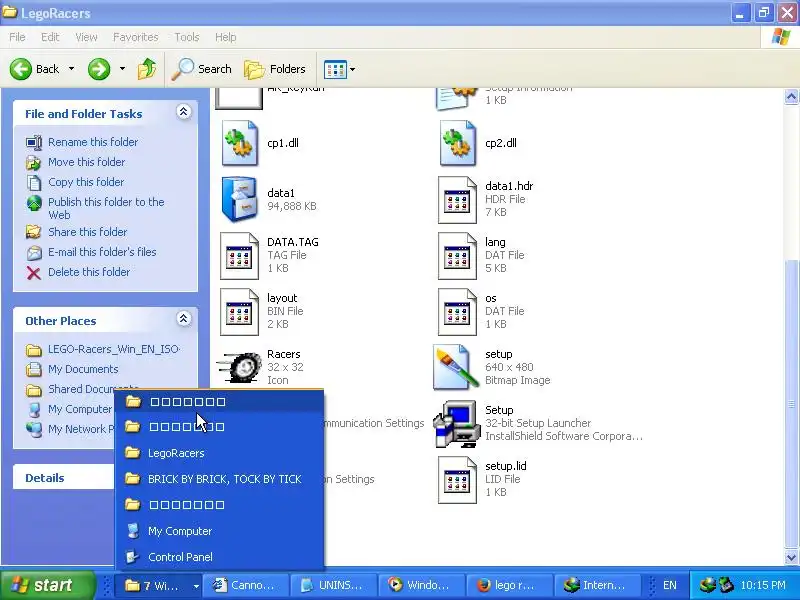Click the vertical scrollbar thumb

point(791,403)
